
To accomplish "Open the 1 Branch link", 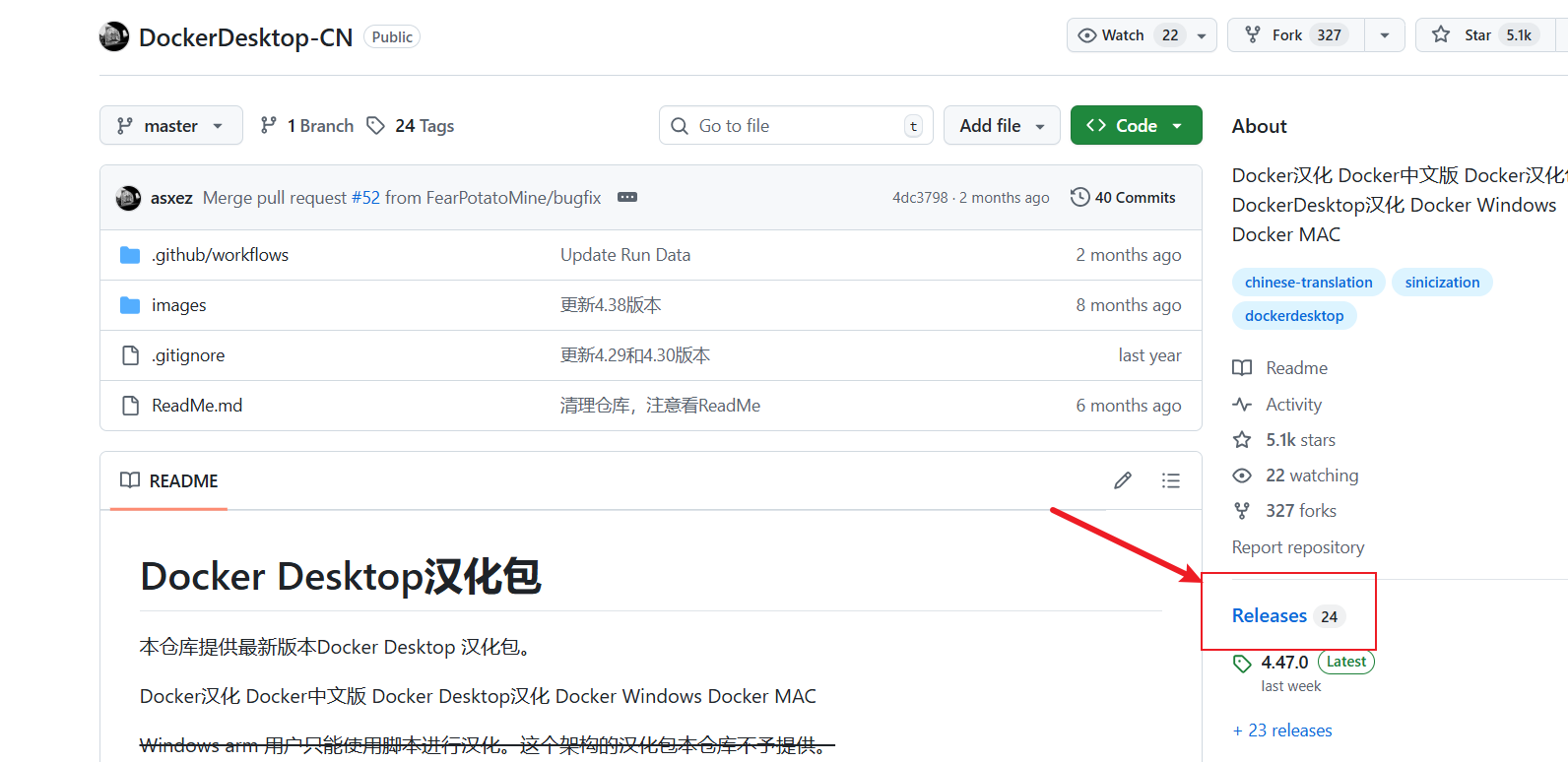I will pyautogui.click(x=306, y=125).
